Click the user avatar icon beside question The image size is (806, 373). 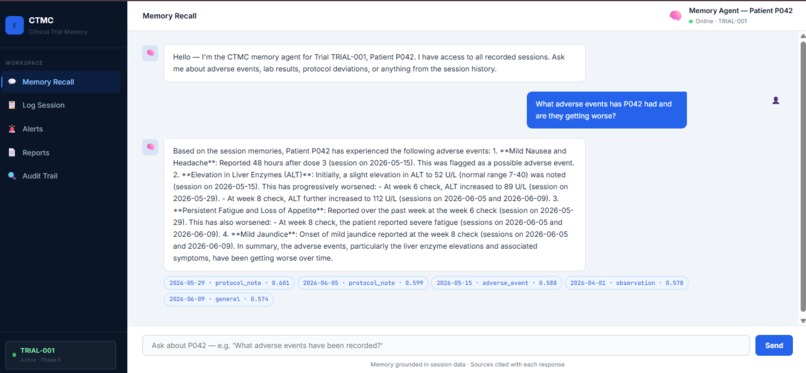coord(776,100)
